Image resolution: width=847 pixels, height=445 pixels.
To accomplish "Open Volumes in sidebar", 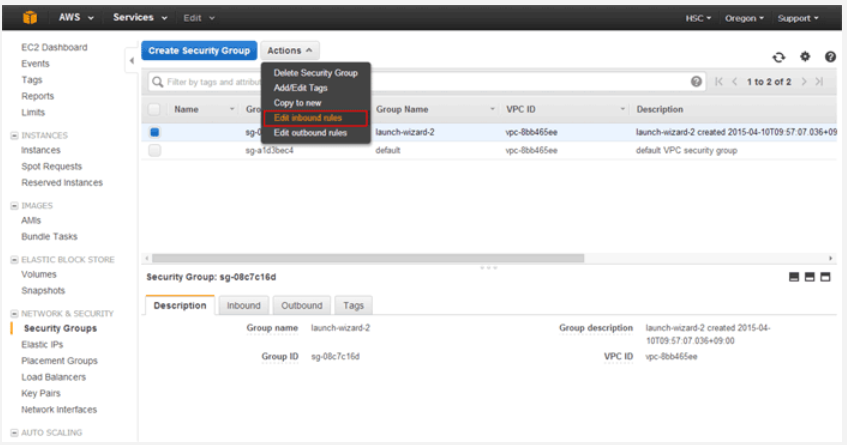I will tap(38, 274).
